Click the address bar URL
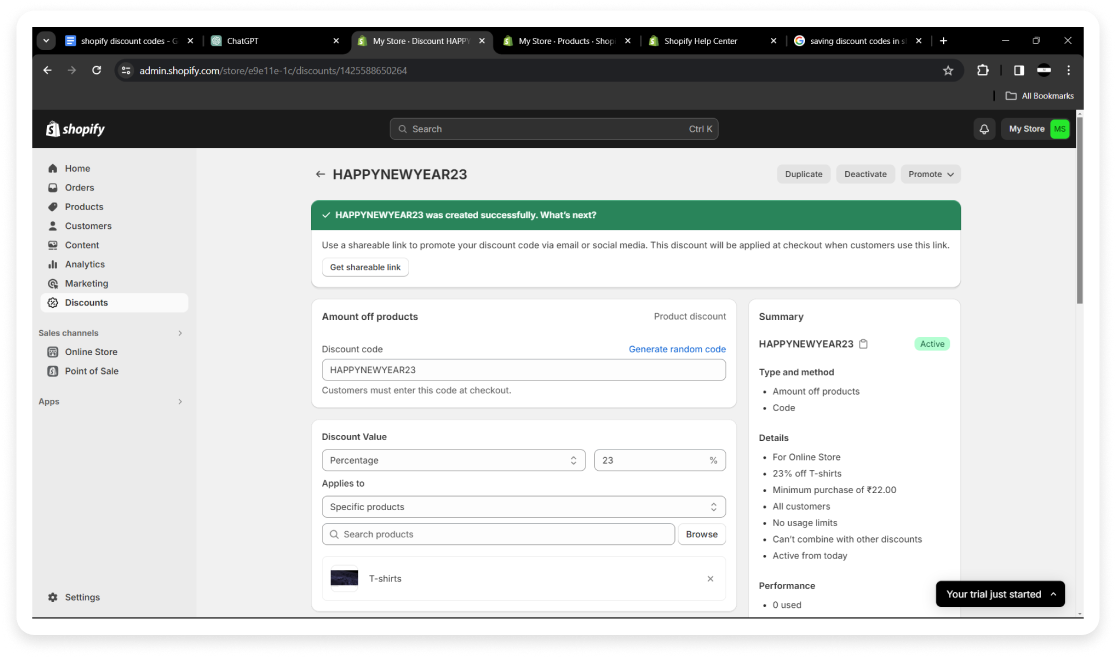This screenshot has height=658, width=1116. (273, 70)
